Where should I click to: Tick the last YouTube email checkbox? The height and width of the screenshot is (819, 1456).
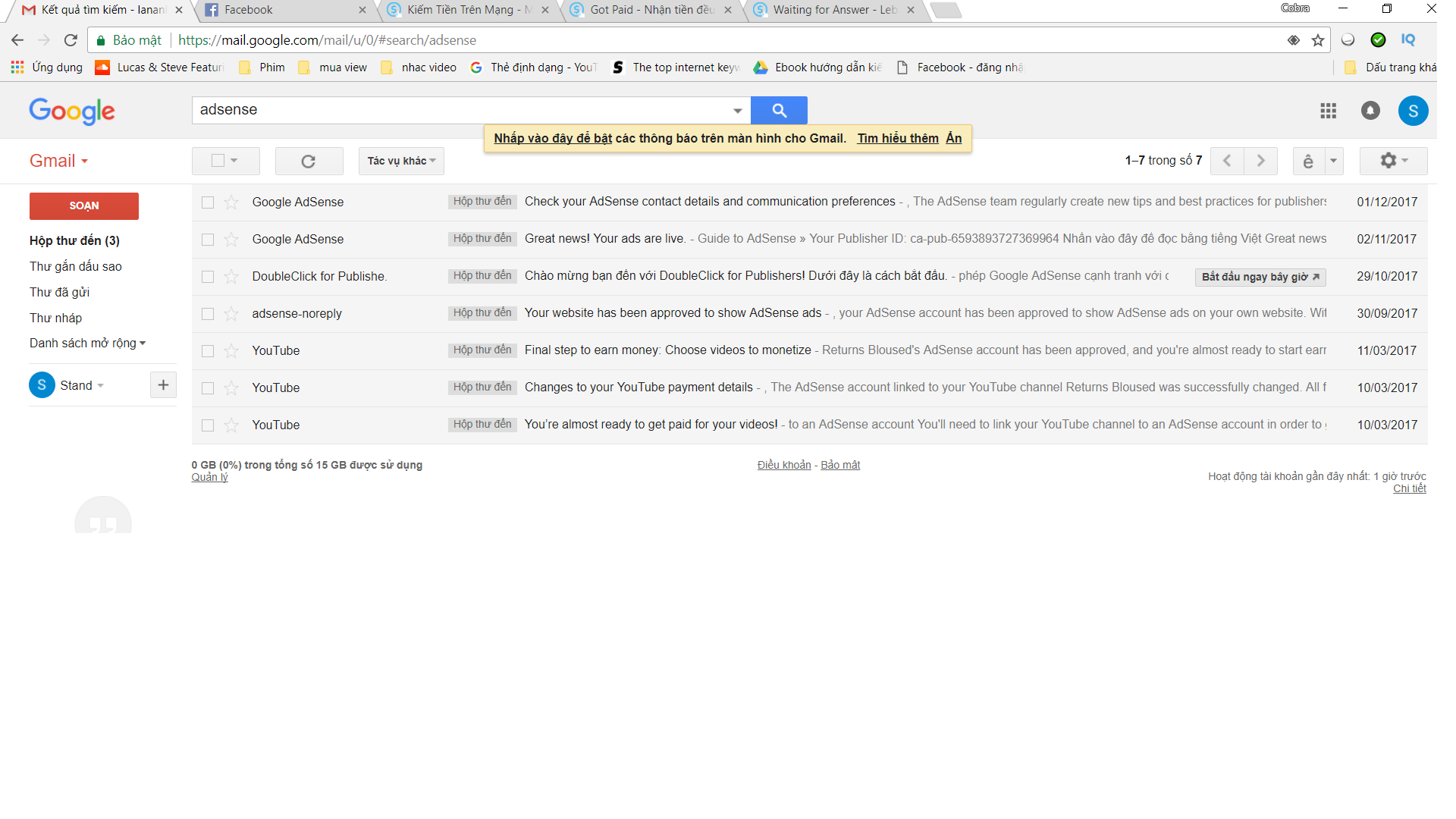point(208,425)
